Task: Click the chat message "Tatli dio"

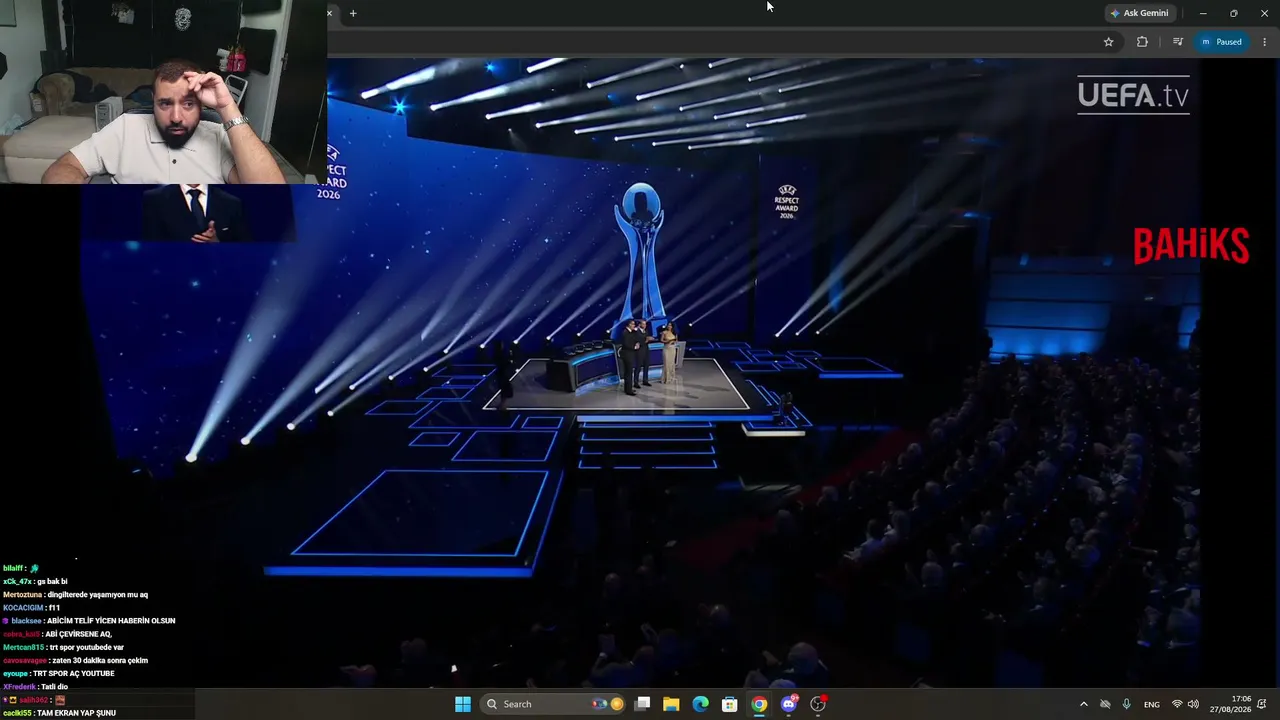Action: 55,687
